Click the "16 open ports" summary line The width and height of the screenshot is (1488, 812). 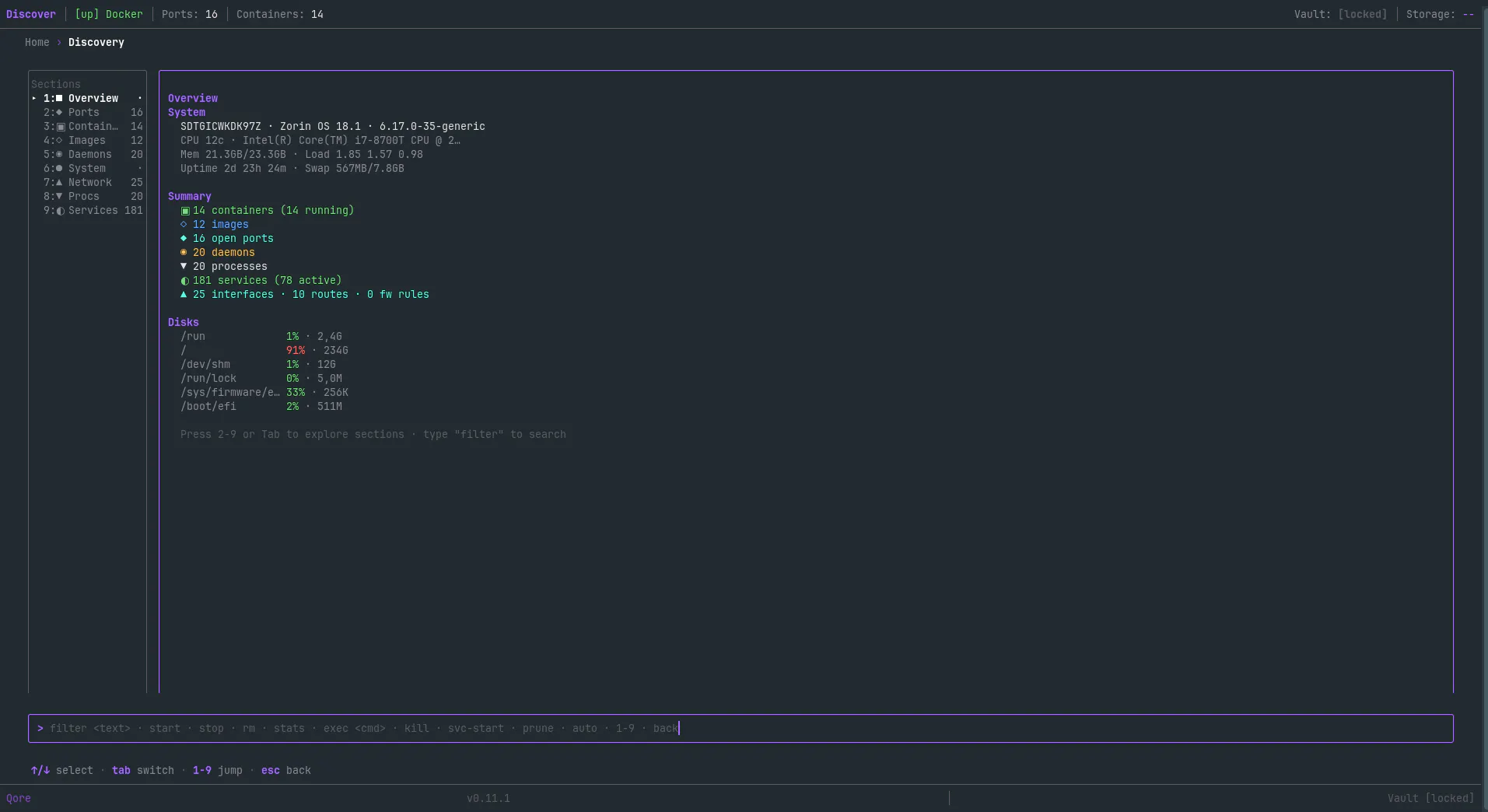(x=227, y=238)
